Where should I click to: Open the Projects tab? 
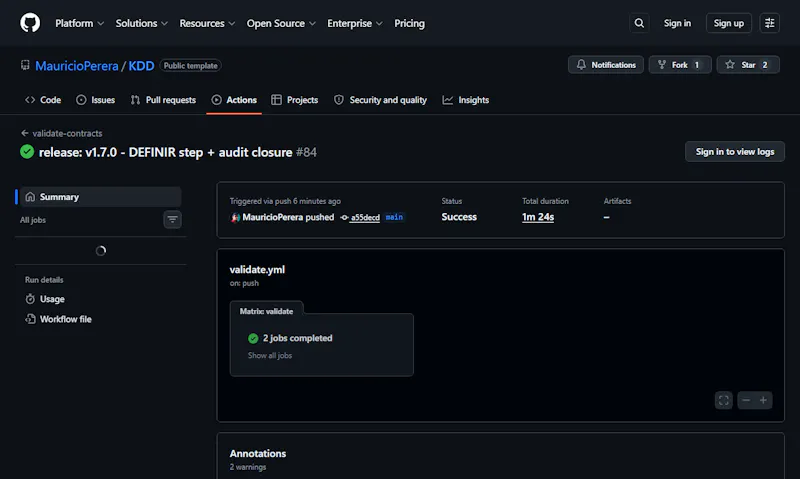click(x=295, y=100)
